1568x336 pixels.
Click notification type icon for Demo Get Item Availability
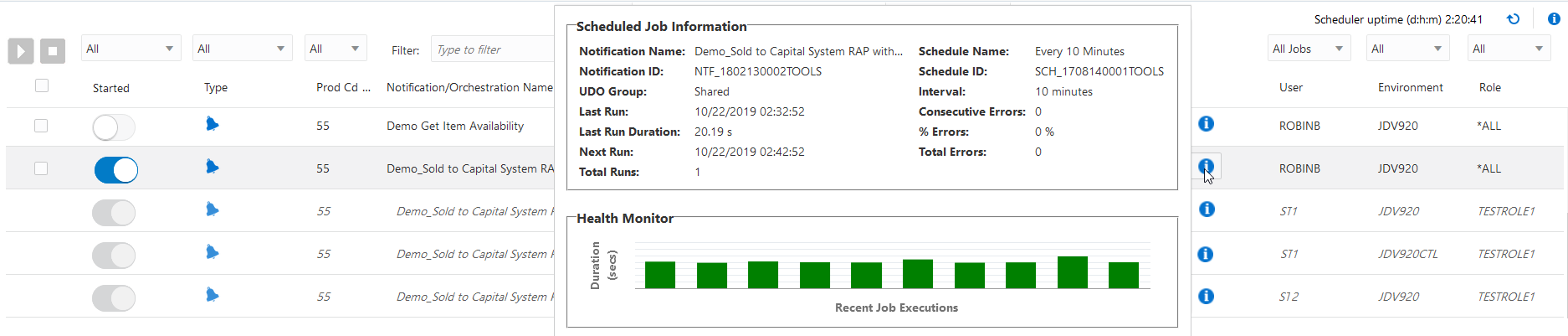[213, 125]
